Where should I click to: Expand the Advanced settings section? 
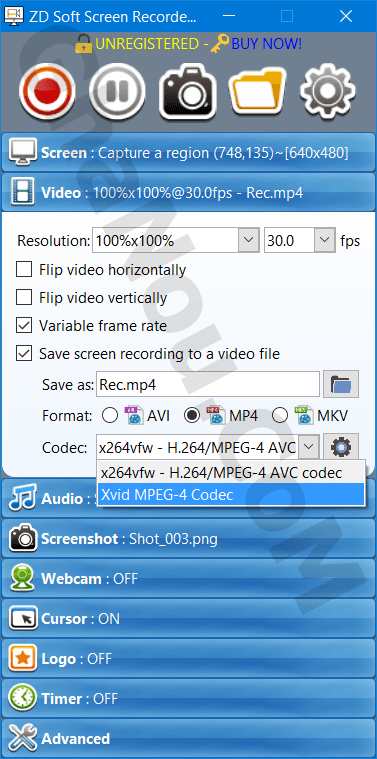[188, 739]
